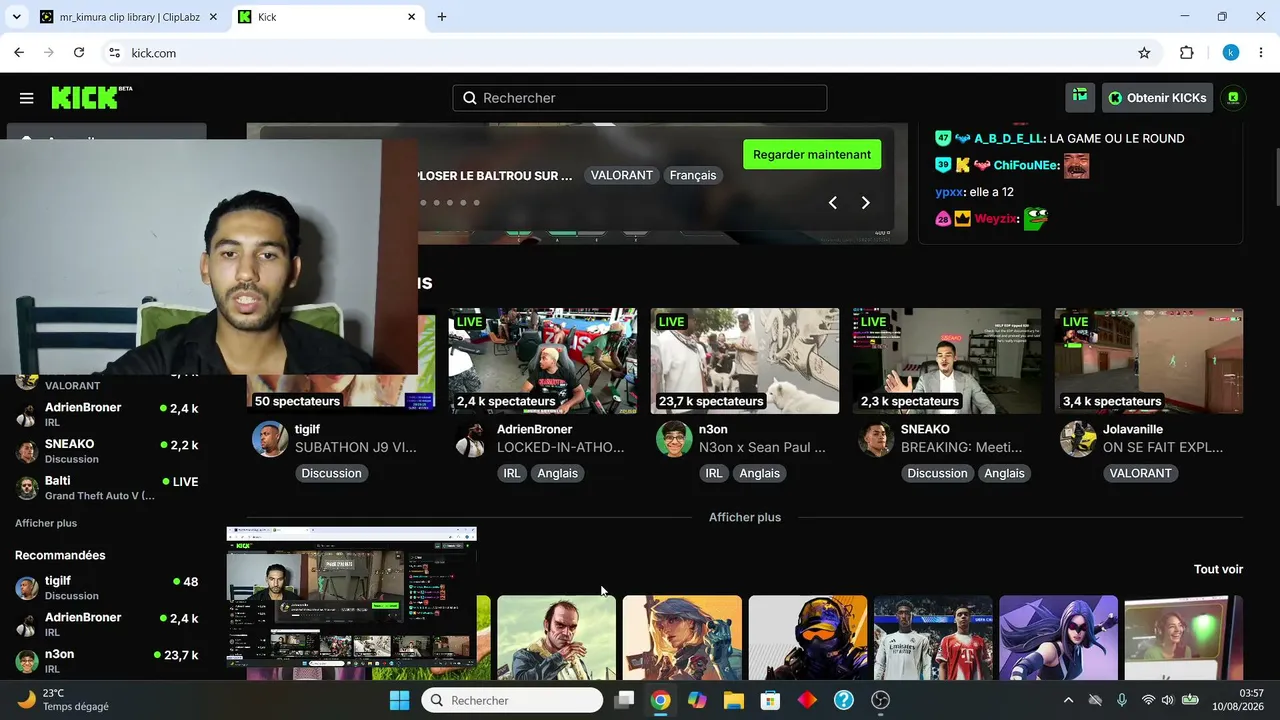Expand followed channels with Afficher plus in sidebar
Viewport: 1280px width, 720px height.
click(46, 523)
